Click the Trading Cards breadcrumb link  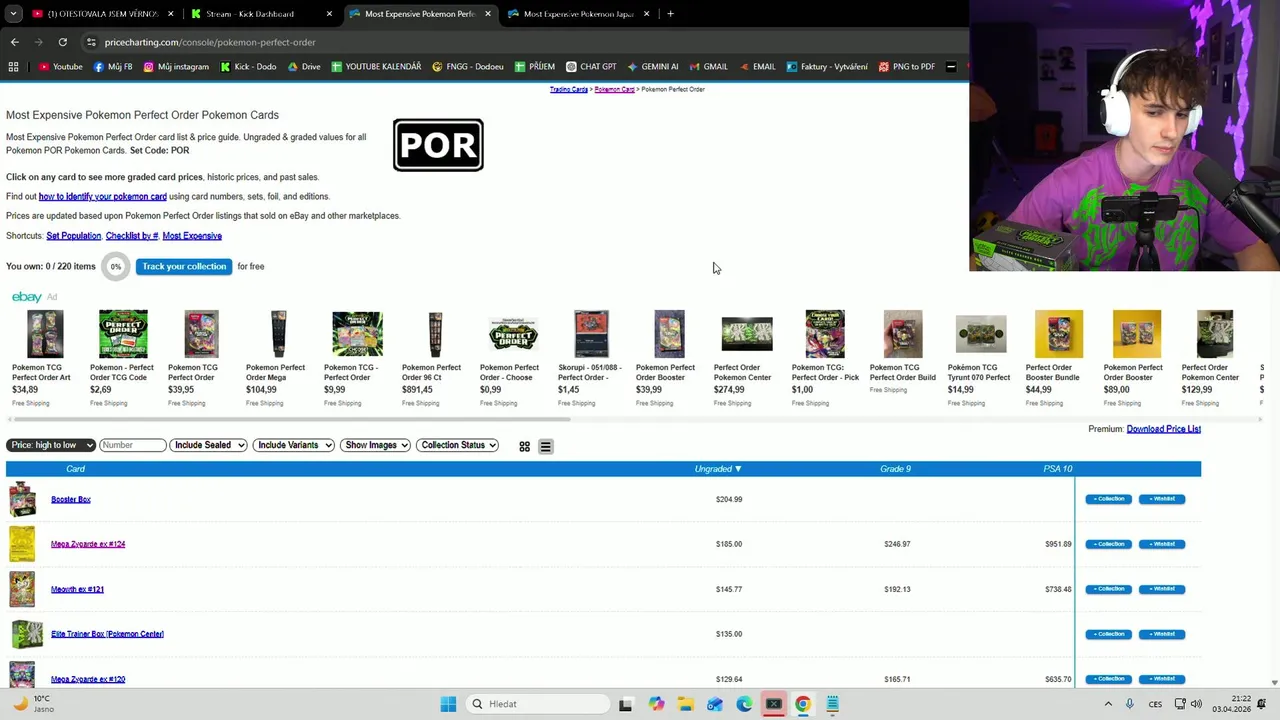(568, 89)
